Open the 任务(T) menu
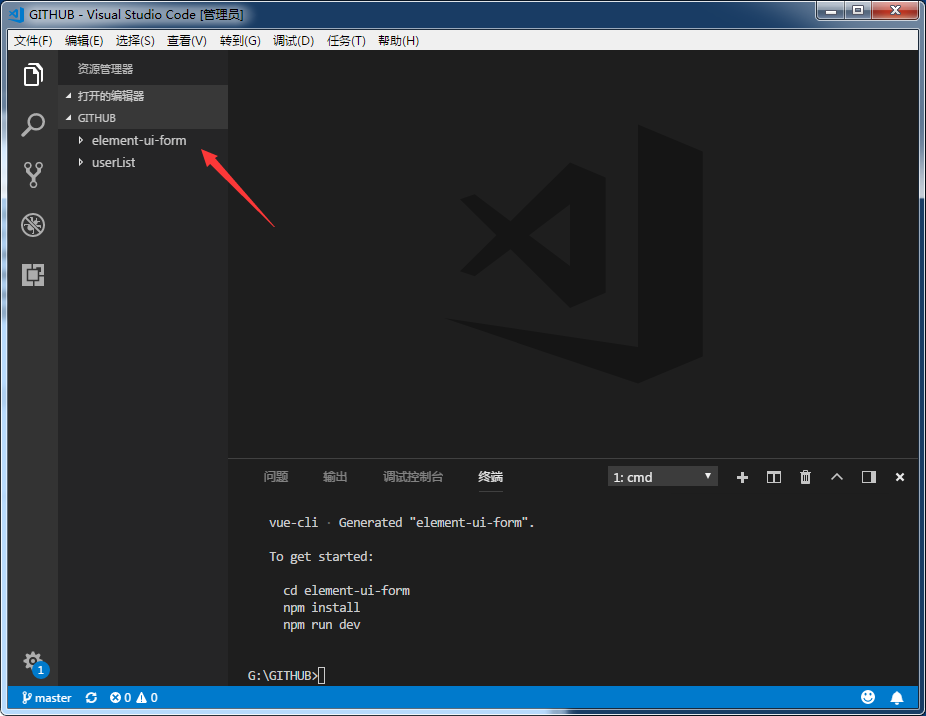Screen dimensions: 926x716 [x=346, y=41]
